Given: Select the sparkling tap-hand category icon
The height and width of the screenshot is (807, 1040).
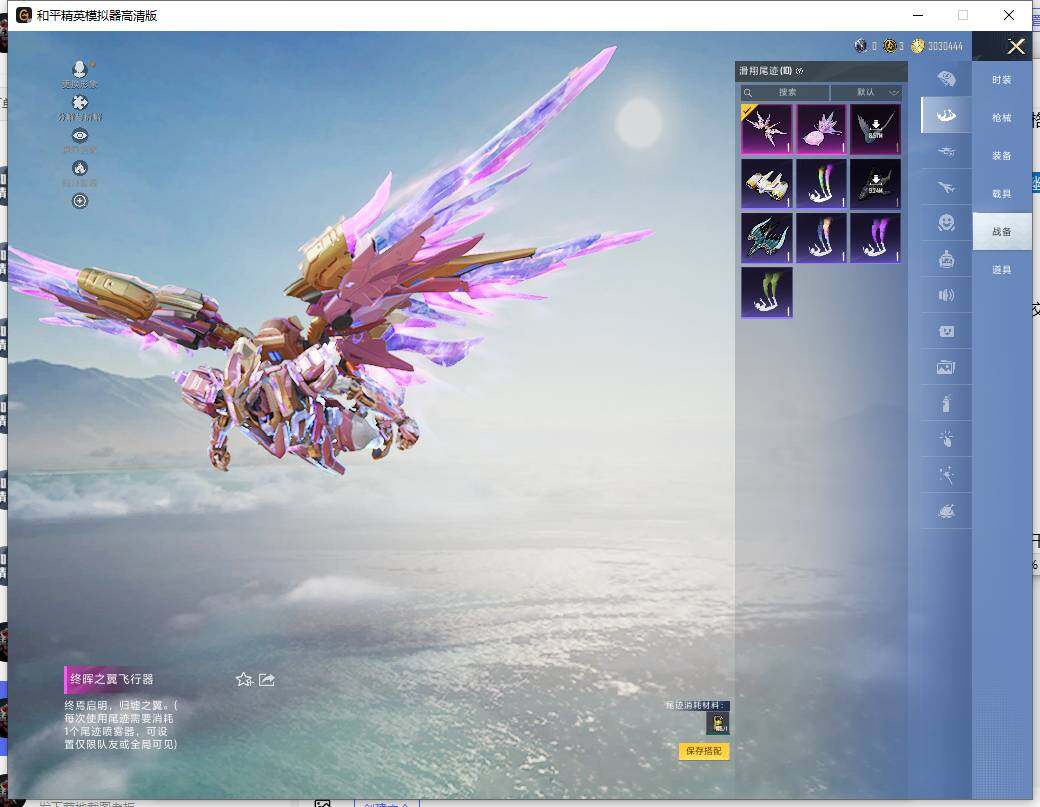Looking at the screenshot, I should (x=946, y=438).
